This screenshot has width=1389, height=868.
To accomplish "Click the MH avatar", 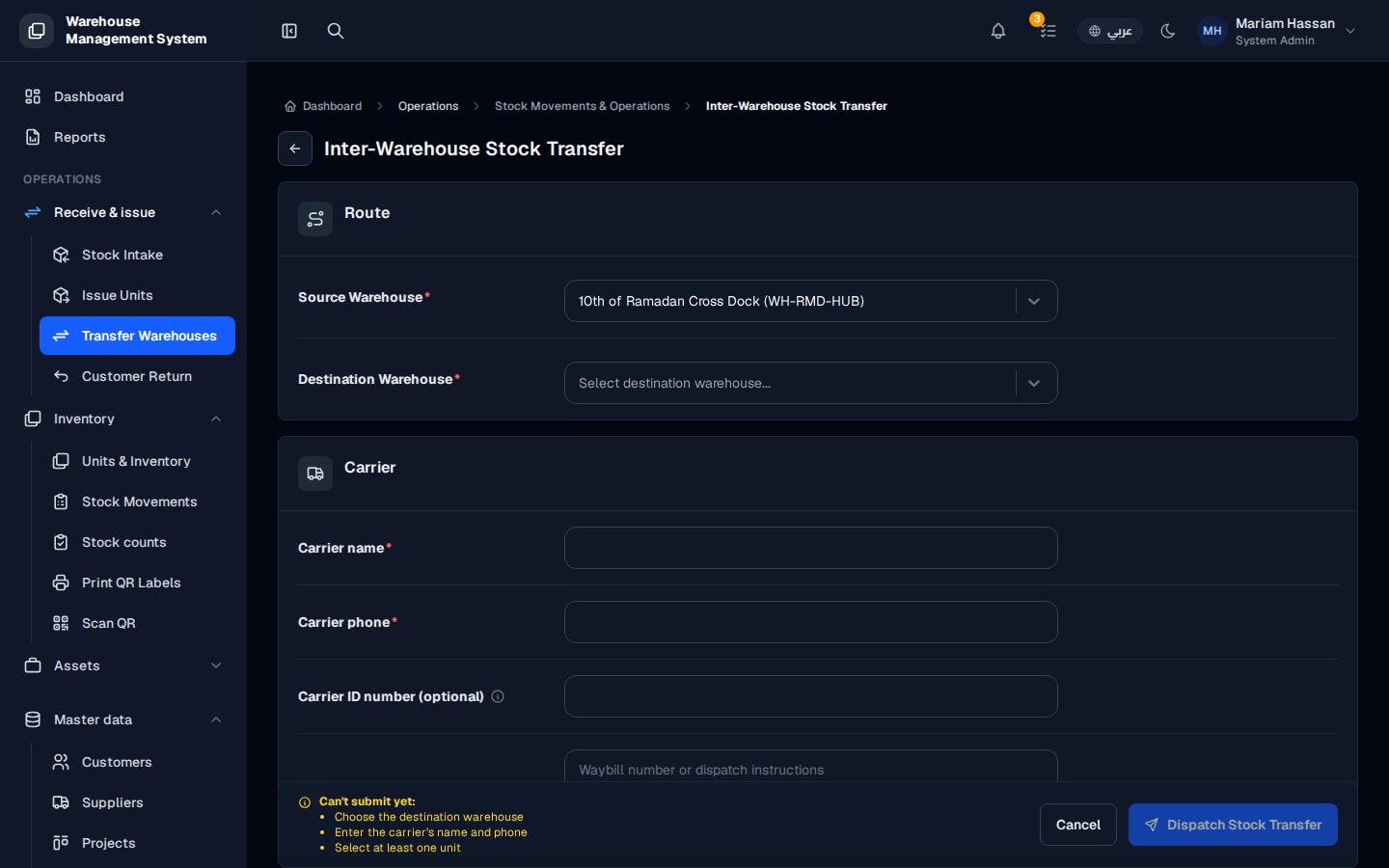I will (1212, 31).
